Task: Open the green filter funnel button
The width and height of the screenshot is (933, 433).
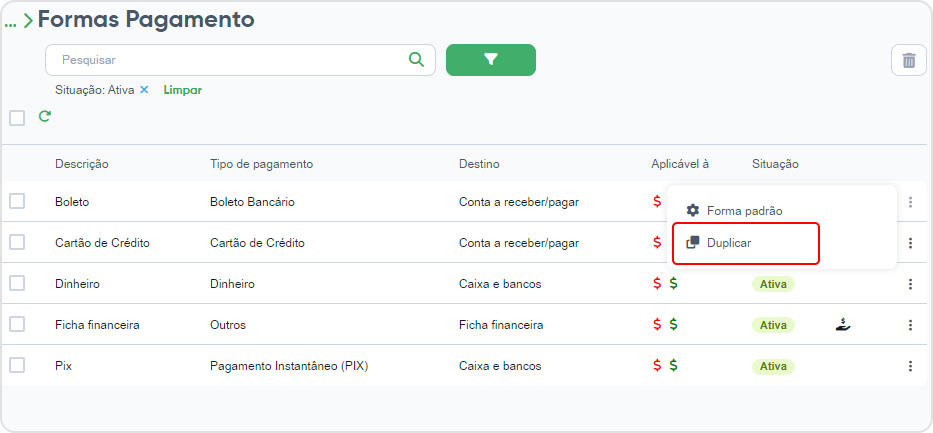Action: (491, 59)
